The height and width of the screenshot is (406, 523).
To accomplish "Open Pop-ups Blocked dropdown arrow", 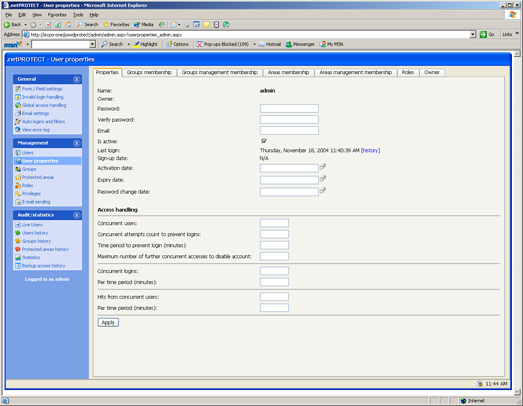I will (254, 44).
